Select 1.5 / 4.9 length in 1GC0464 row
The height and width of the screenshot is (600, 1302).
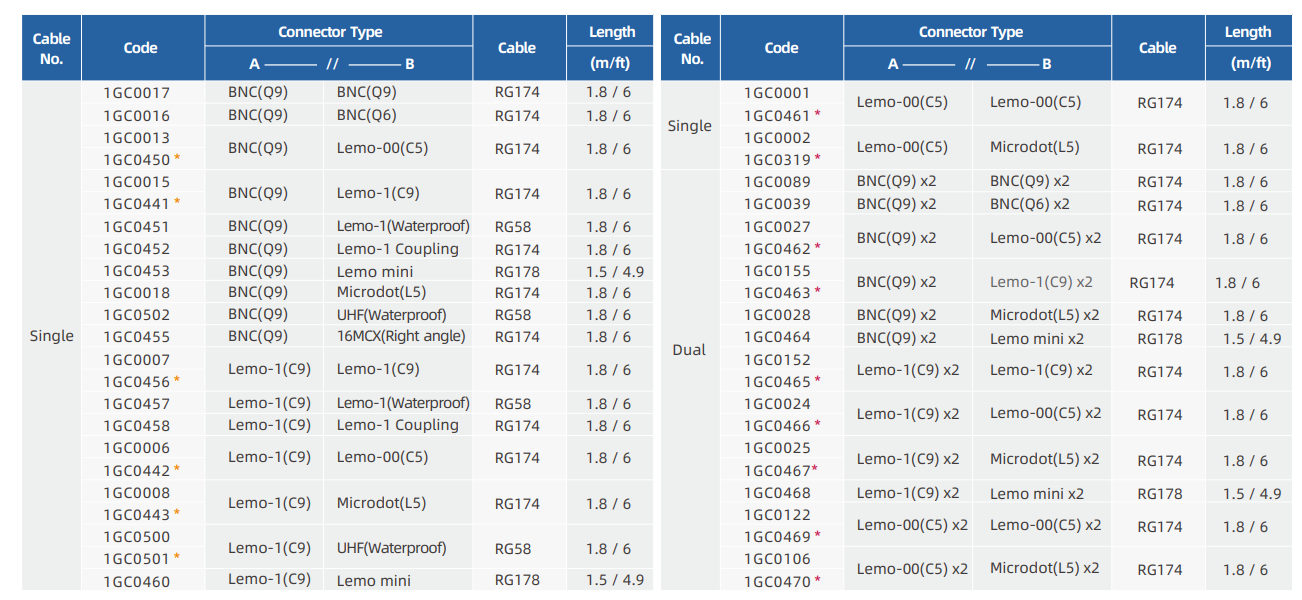pos(1251,339)
